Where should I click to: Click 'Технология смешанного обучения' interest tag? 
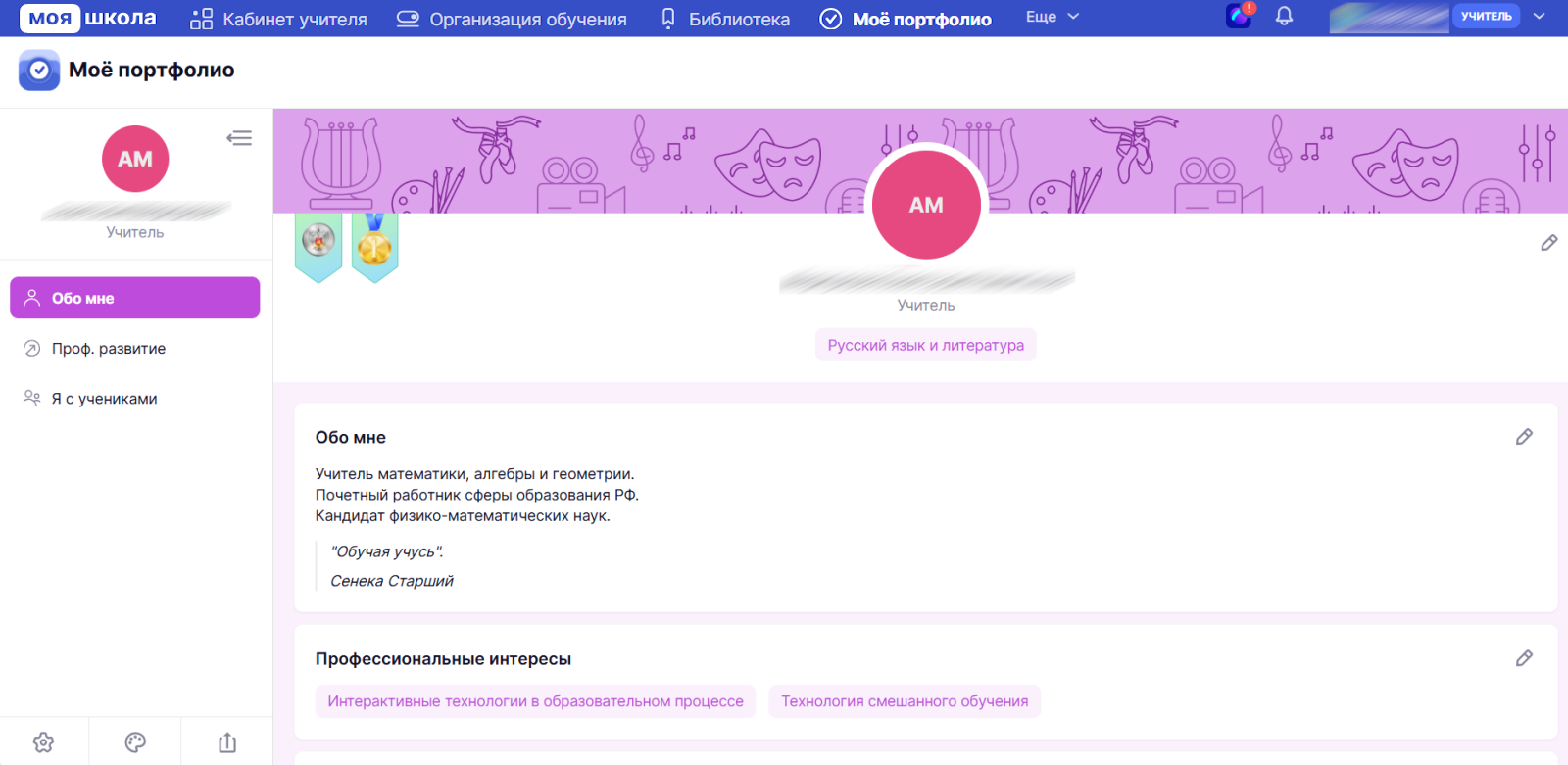click(904, 701)
